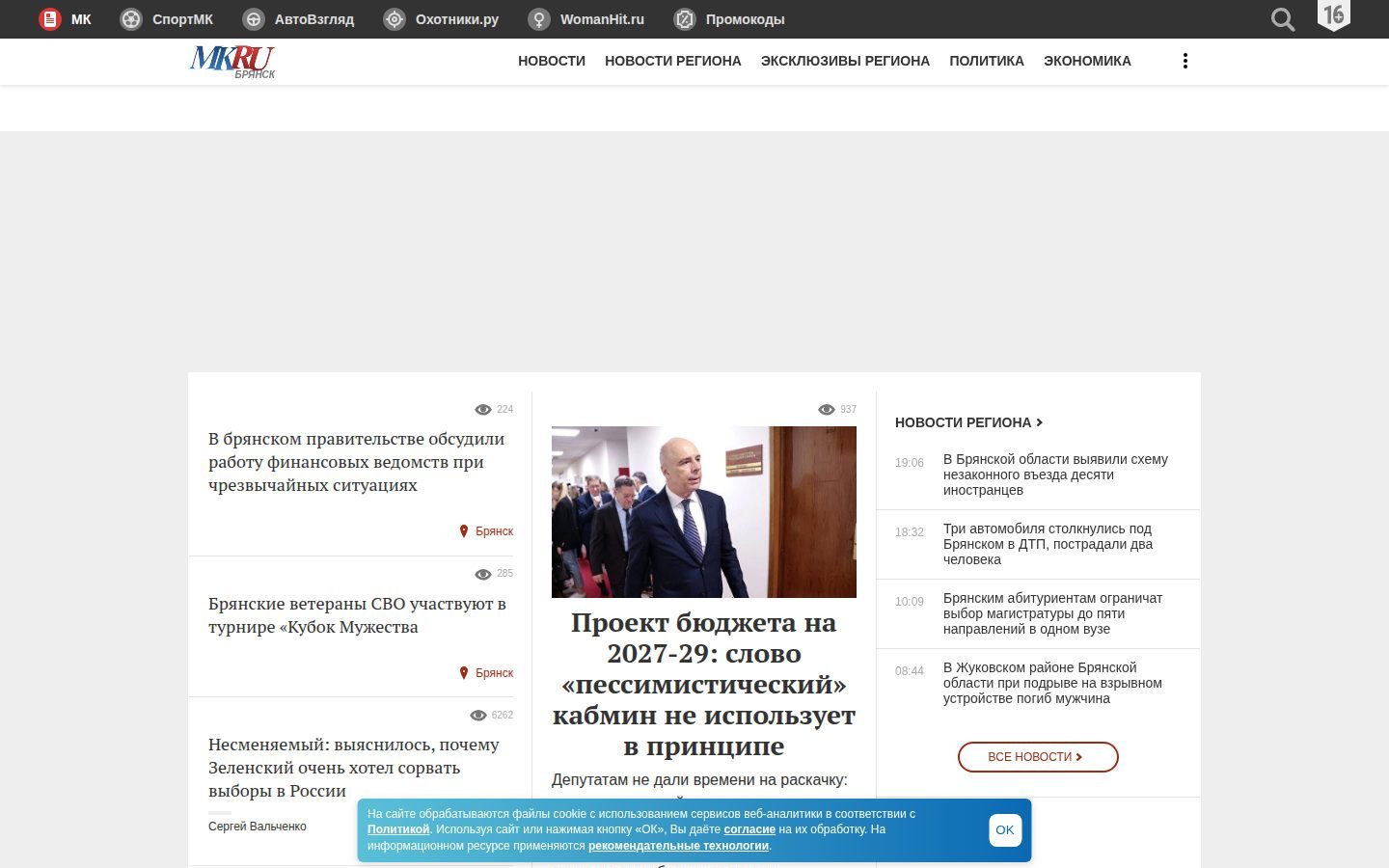Click summary text Депутатам не дали времени

tap(699, 779)
